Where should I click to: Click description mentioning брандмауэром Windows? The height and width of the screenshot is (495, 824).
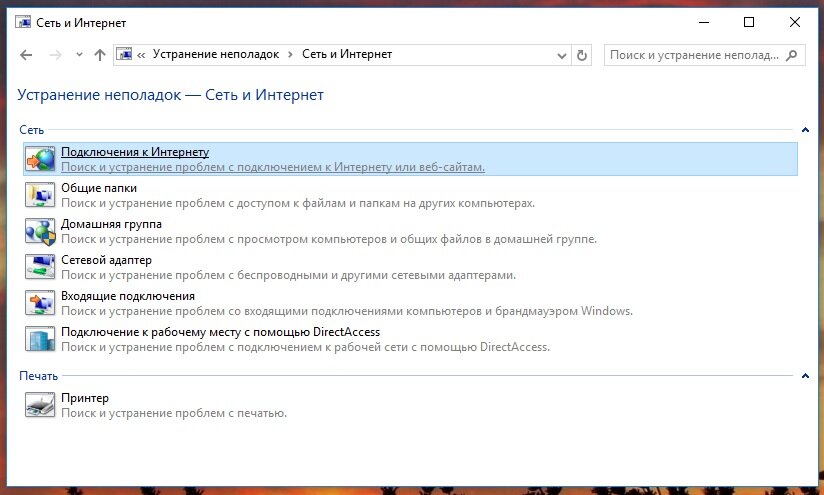pos(347,311)
